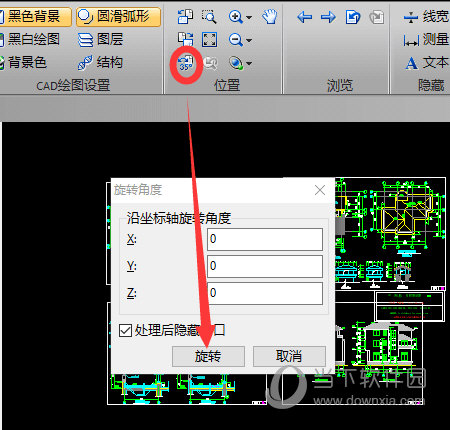Image resolution: width=450 pixels, height=430 pixels.
Task: Expand the globe view dropdown arrow
Action: (x=249, y=63)
